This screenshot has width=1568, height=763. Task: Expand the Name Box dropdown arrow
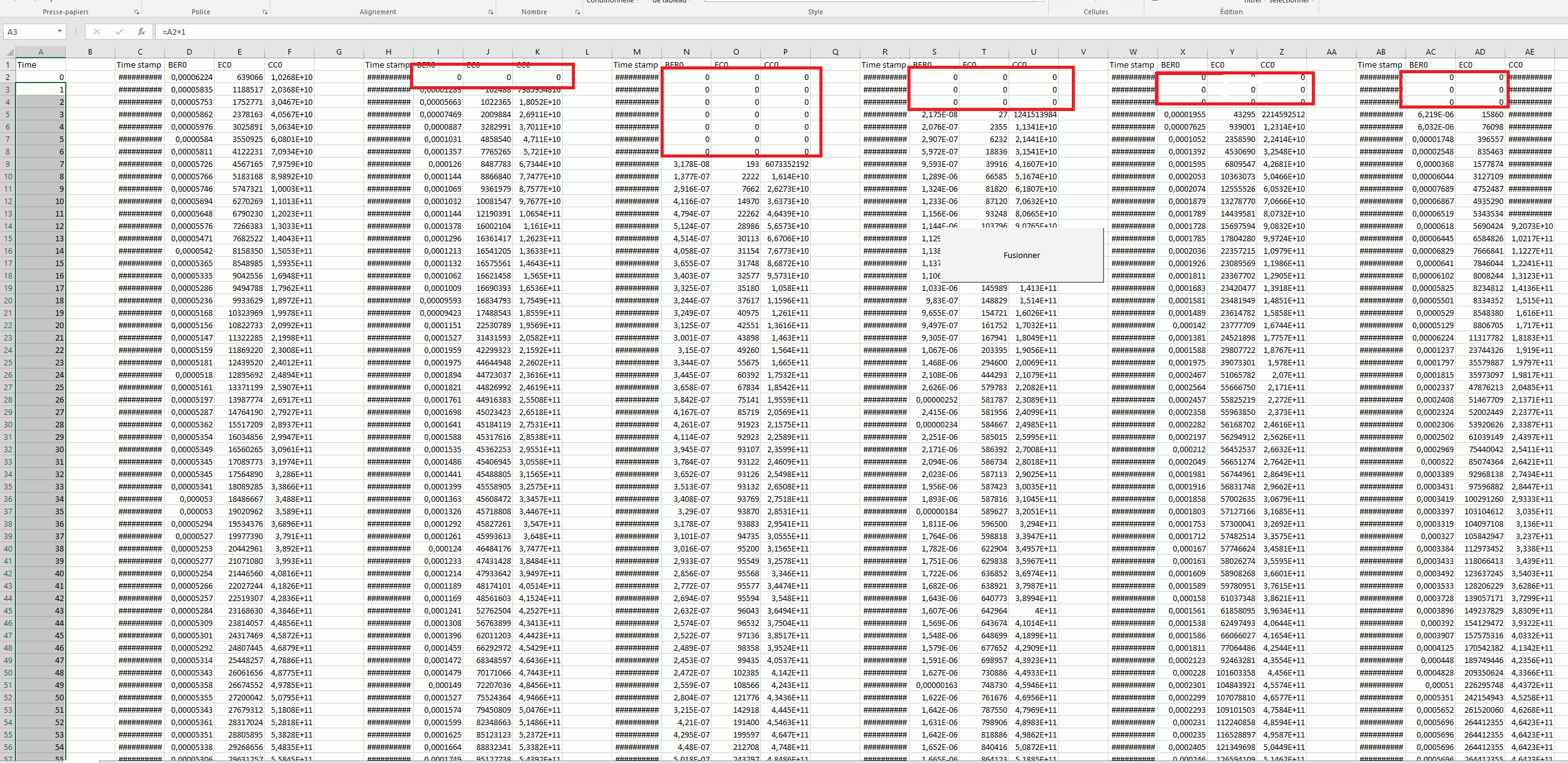(x=60, y=32)
